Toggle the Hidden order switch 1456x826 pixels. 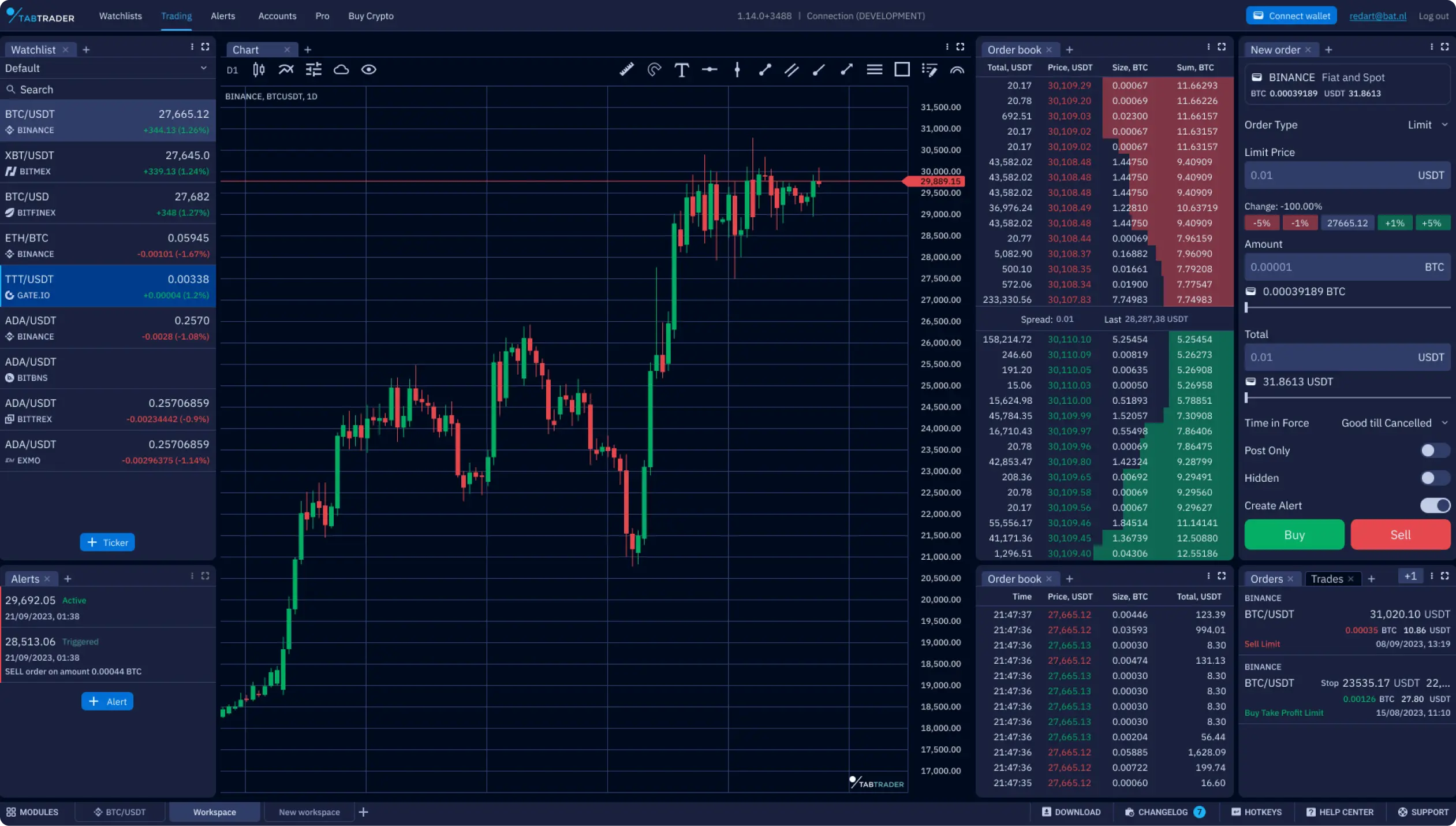1434,478
